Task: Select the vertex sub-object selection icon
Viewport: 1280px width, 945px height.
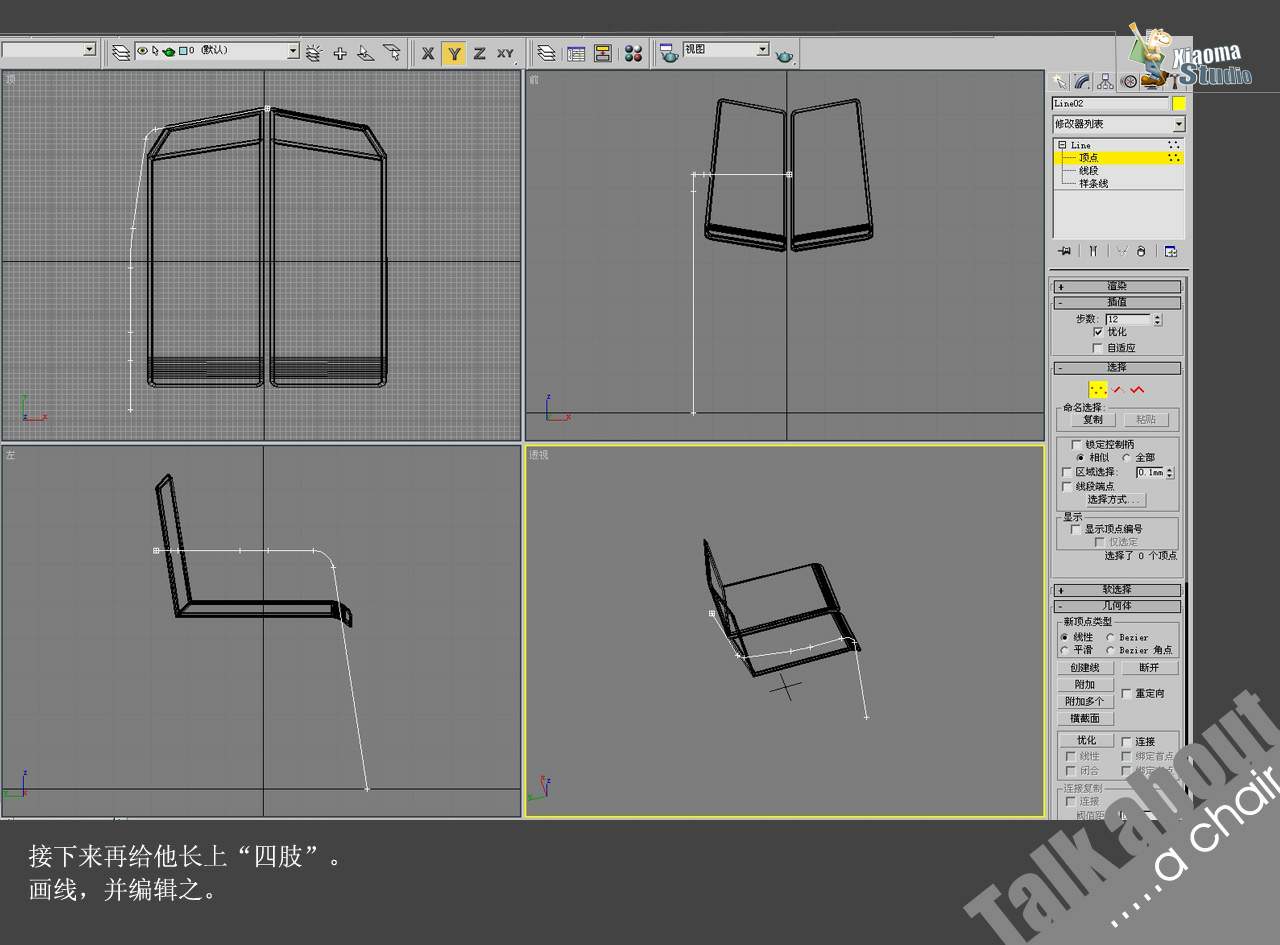Action: coord(1098,389)
